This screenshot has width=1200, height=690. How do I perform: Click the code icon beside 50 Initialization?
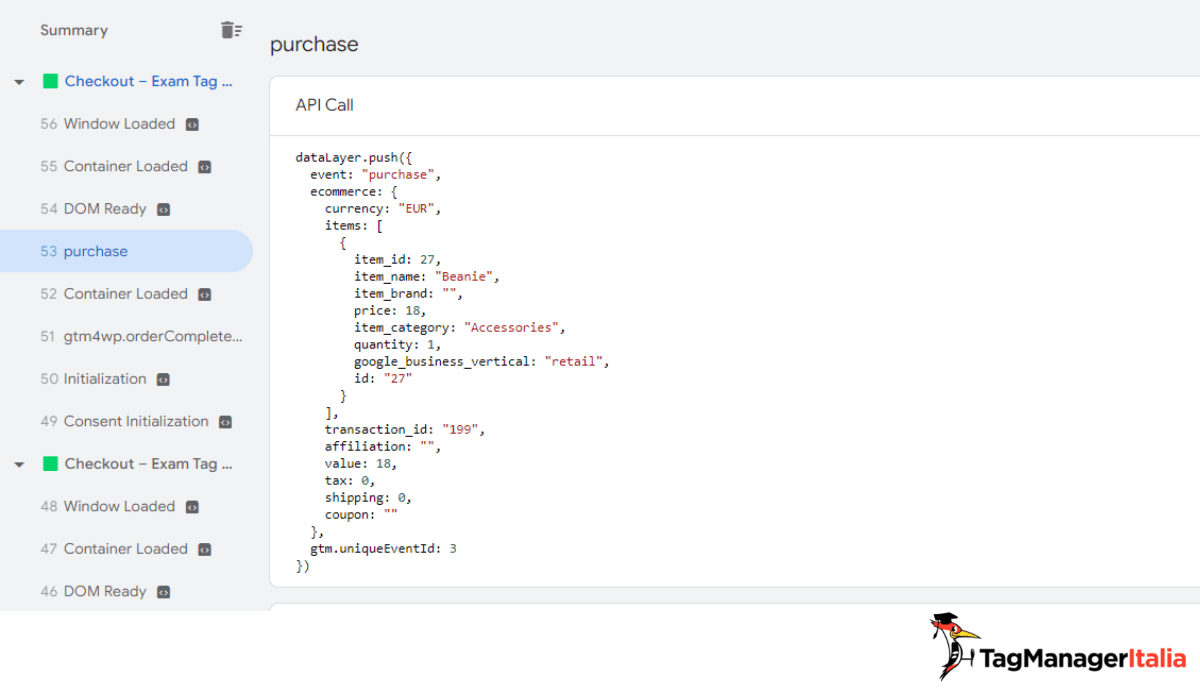(x=163, y=380)
